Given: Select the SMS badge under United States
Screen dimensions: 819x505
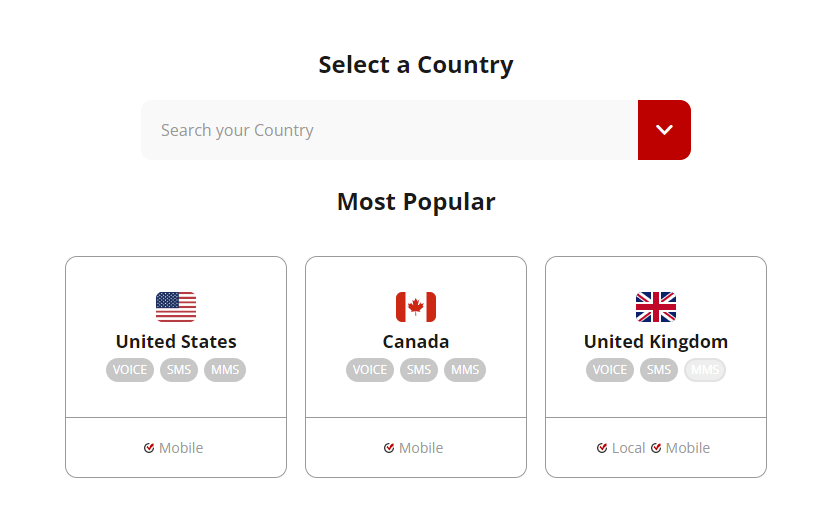Looking at the screenshot, I should (179, 370).
